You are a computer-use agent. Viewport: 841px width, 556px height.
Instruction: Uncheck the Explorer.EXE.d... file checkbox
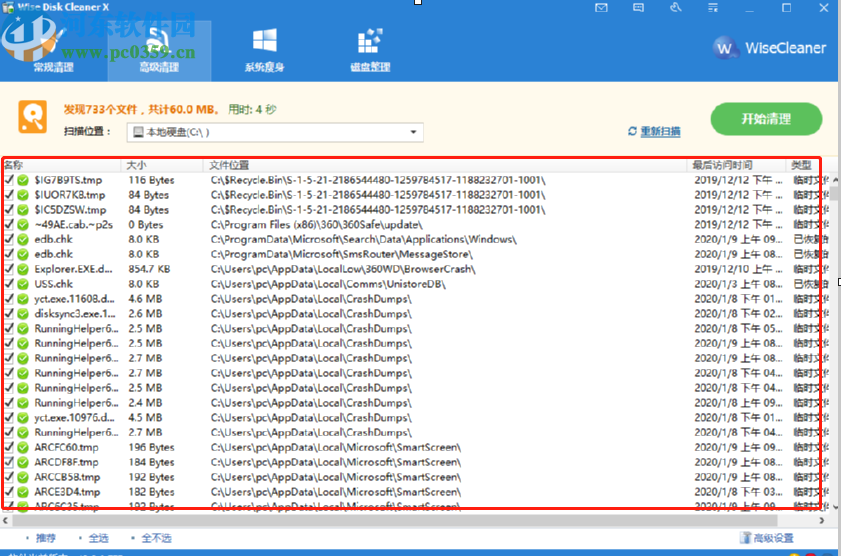tap(9, 269)
